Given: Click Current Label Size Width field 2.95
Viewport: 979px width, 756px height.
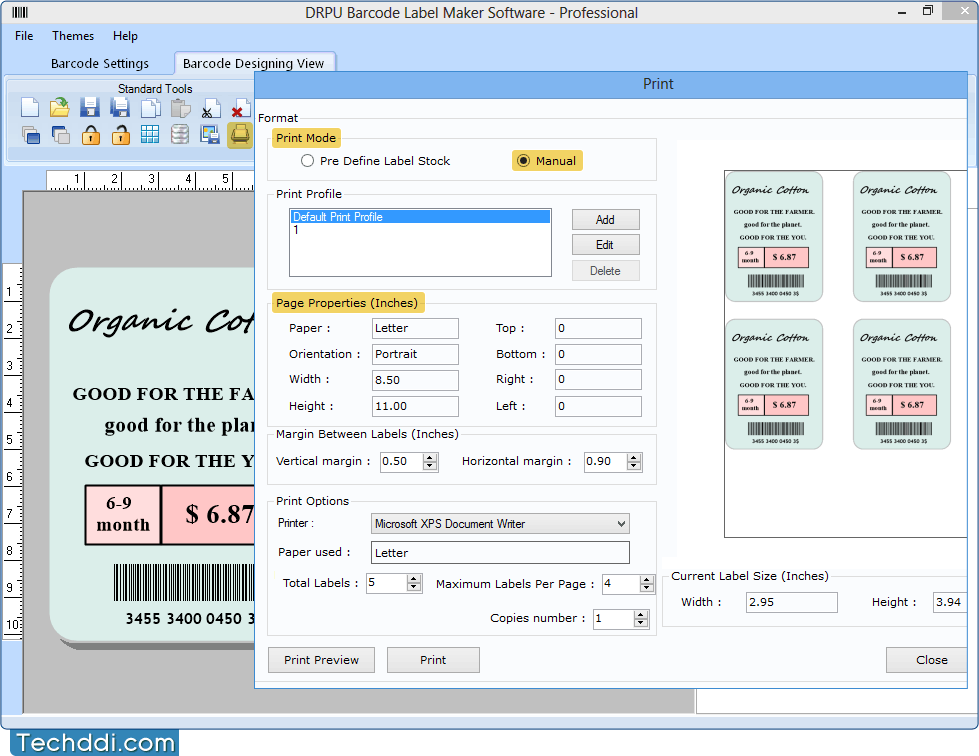Looking at the screenshot, I should tap(792, 602).
